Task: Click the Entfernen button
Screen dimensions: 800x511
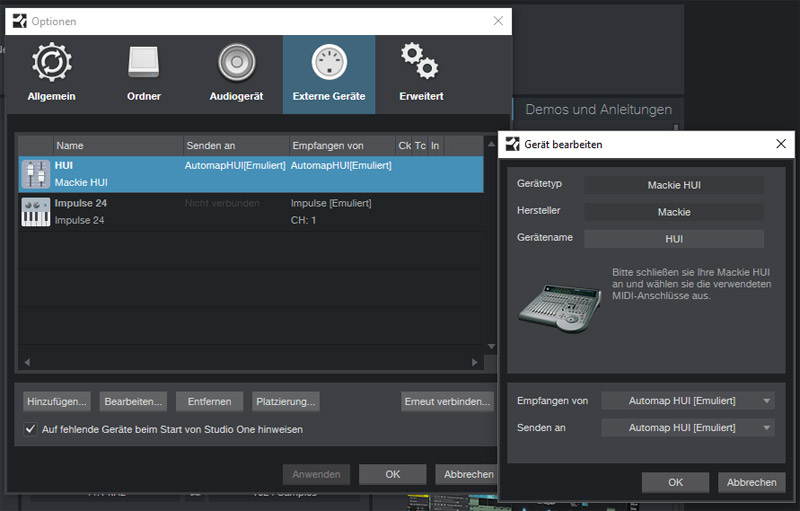Action: coord(209,401)
